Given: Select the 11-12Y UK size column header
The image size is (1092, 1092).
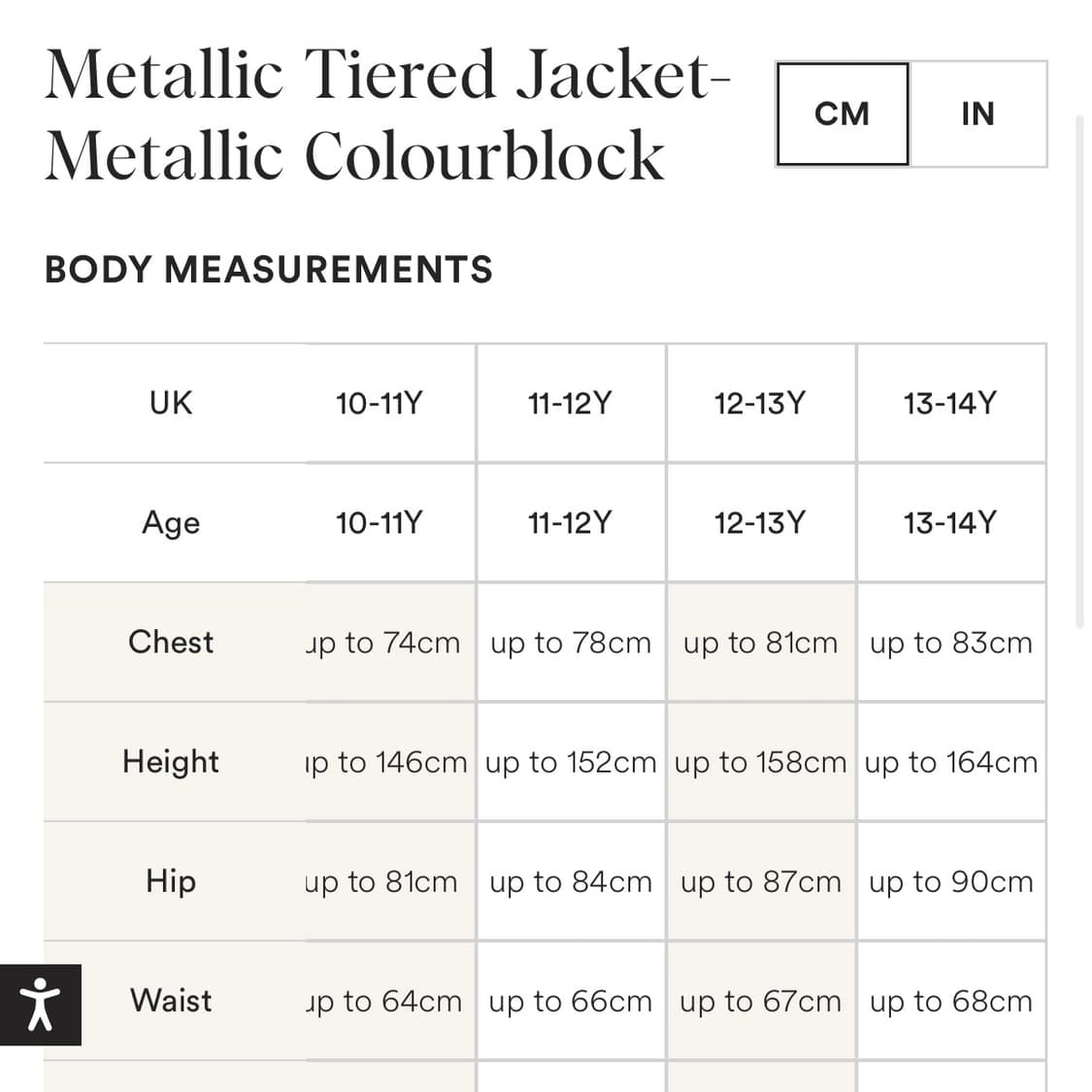Looking at the screenshot, I should click(x=570, y=403).
